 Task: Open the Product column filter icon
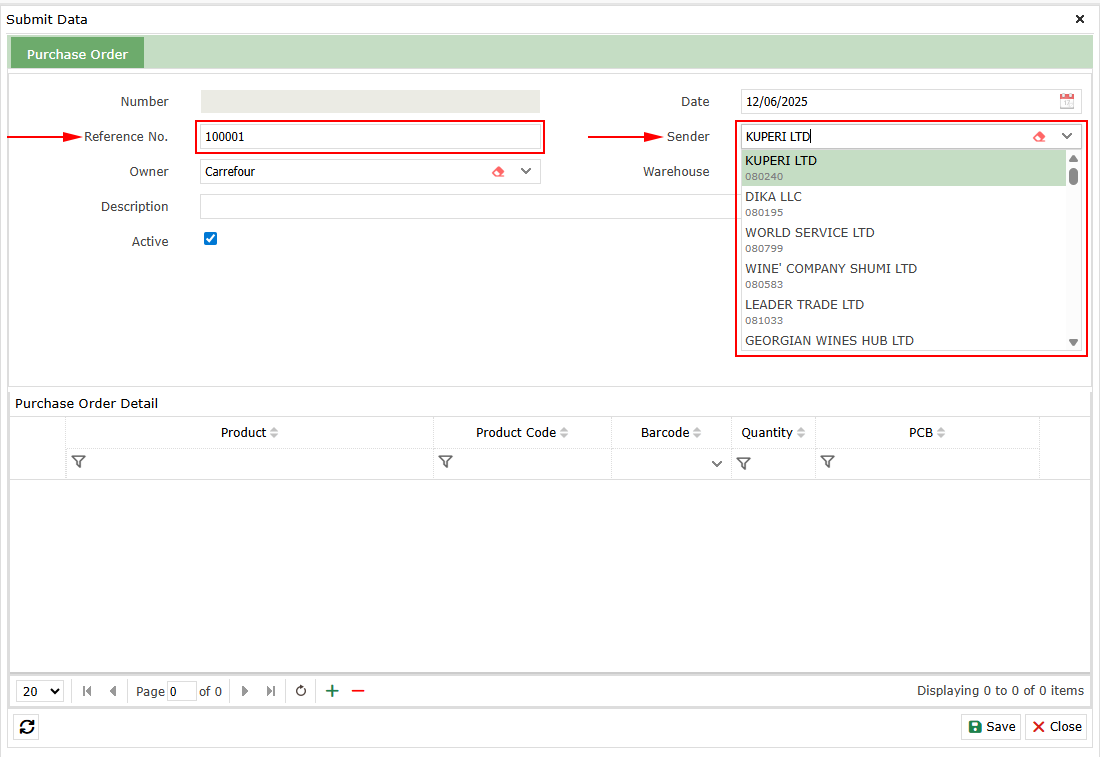pyautogui.click(x=79, y=462)
